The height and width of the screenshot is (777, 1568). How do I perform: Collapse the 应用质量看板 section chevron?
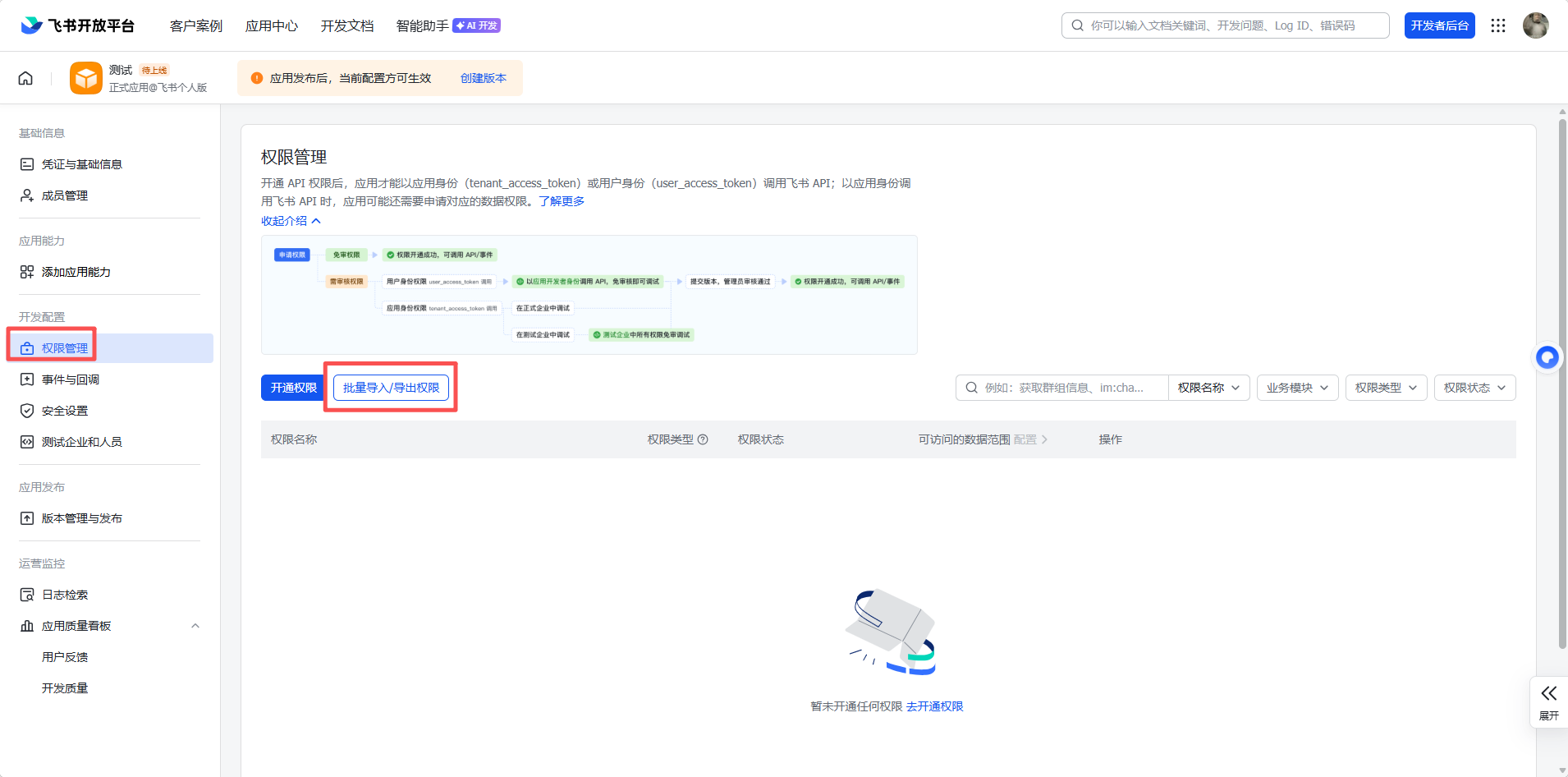point(195,626)
